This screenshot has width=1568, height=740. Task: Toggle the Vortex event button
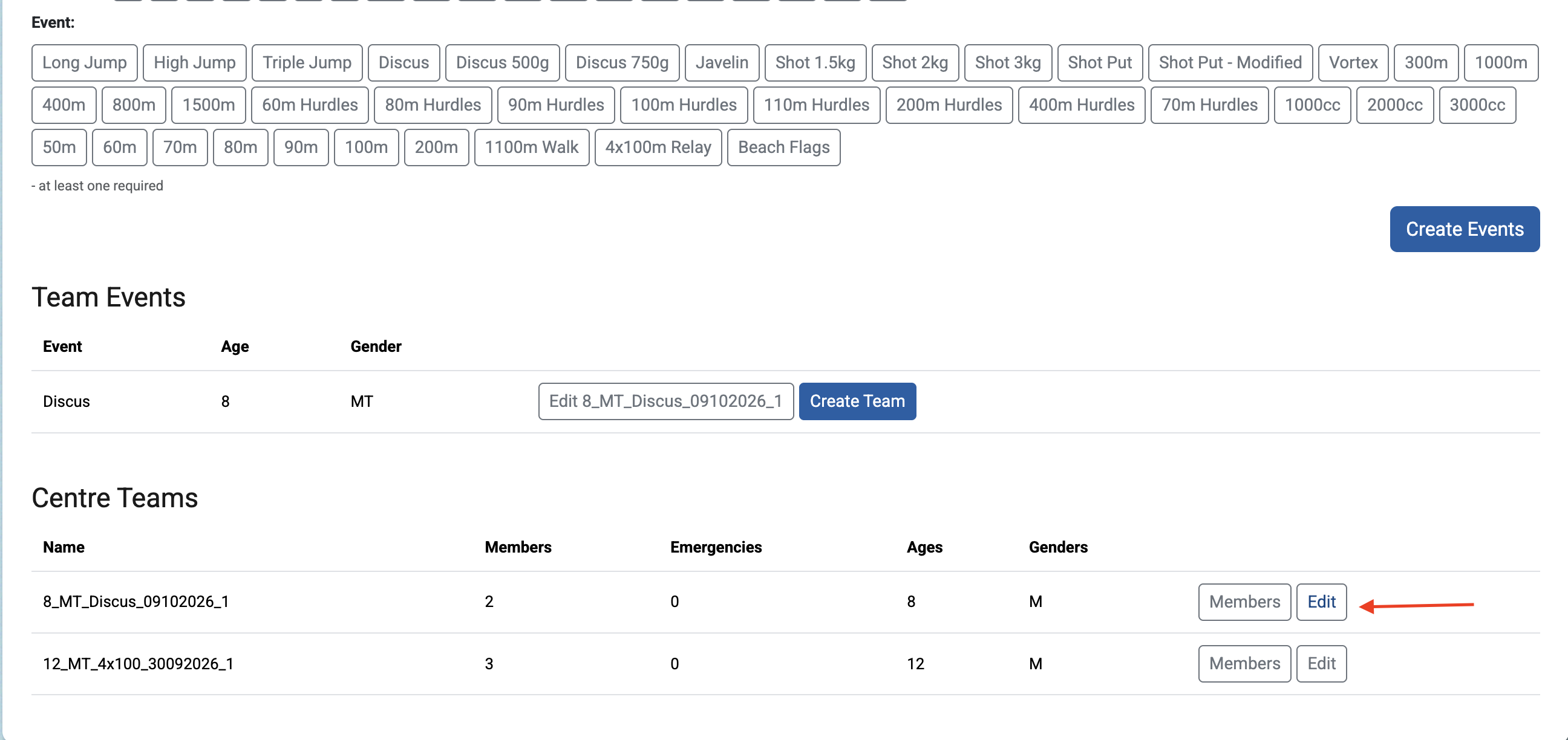(x=1353, y=63)
